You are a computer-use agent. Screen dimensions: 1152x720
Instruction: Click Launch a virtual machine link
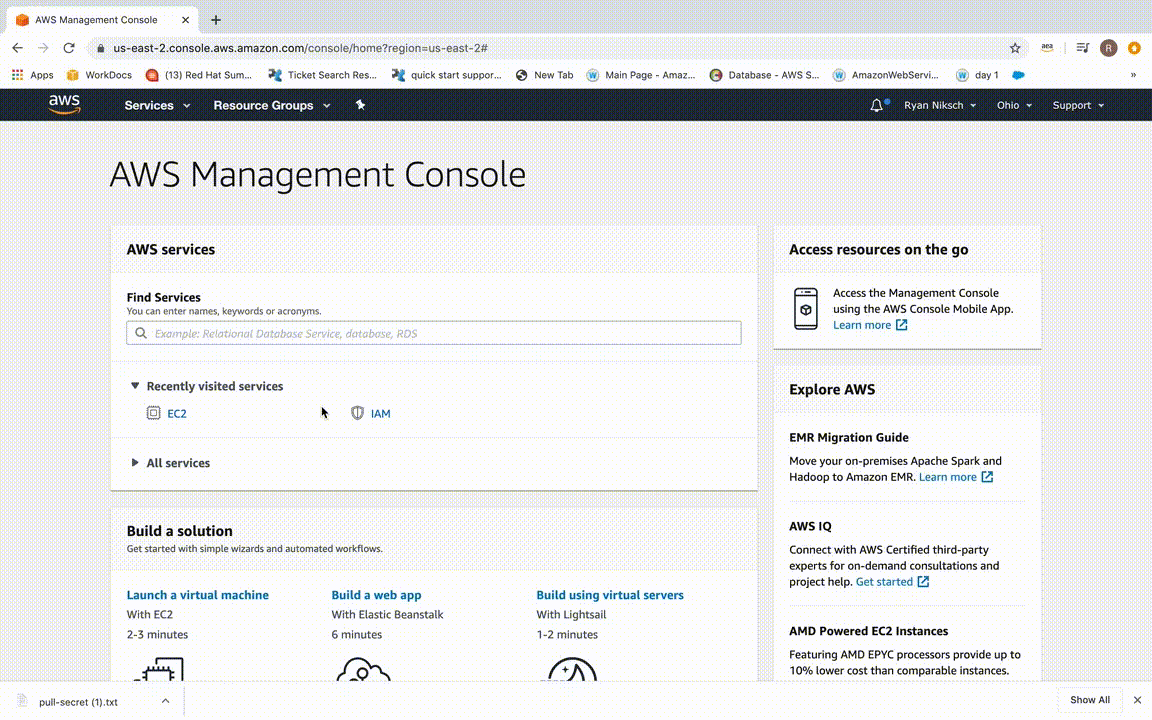click(198, 594)
